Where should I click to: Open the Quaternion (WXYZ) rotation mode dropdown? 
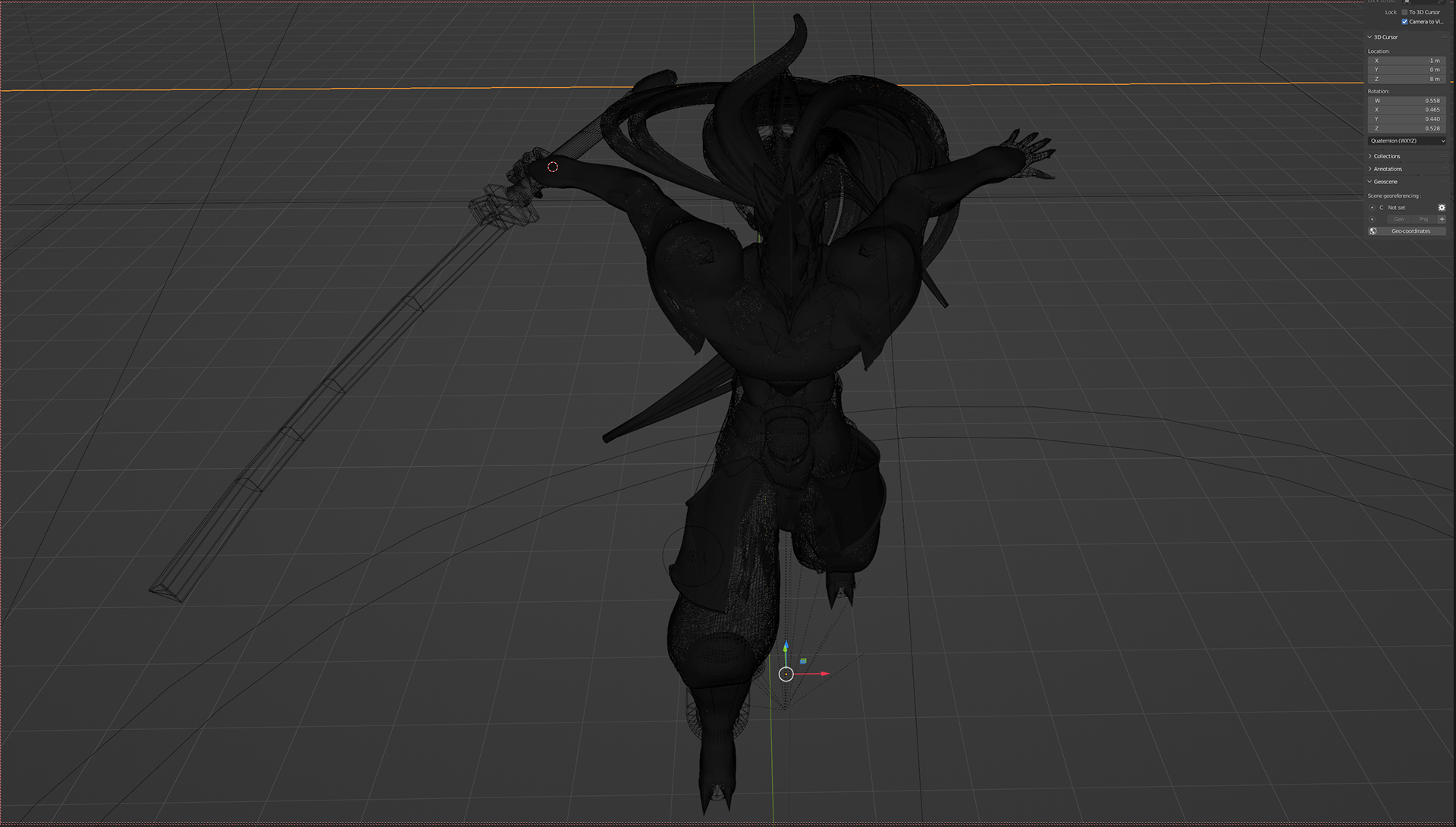pos(1407,141)
